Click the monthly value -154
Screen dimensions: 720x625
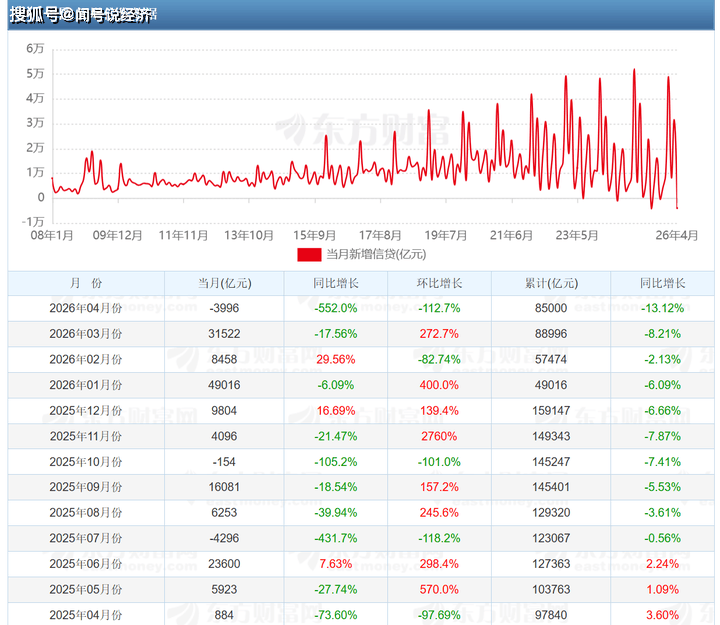pyautogui.click(x=225, y=462)
